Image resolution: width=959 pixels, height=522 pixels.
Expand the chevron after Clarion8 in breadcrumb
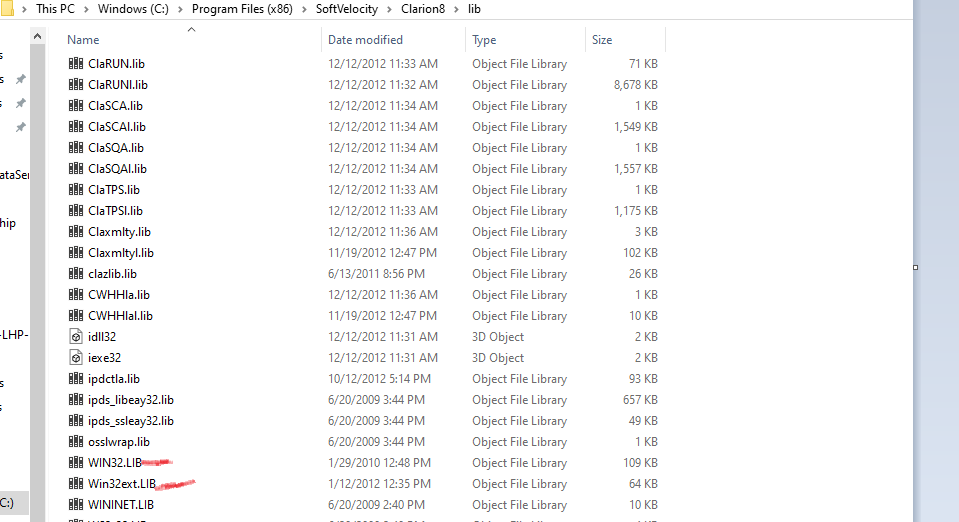459,10
